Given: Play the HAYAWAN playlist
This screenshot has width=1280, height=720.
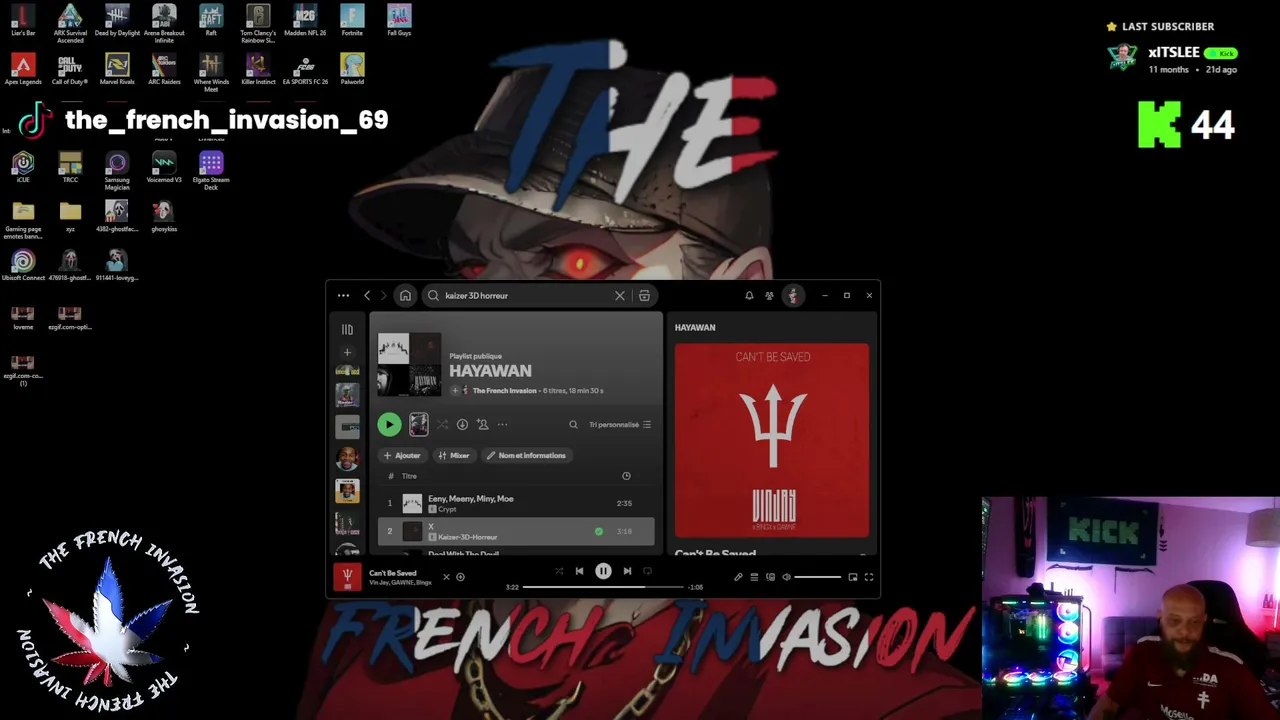Looking at the screenshot, I should 389,425.
